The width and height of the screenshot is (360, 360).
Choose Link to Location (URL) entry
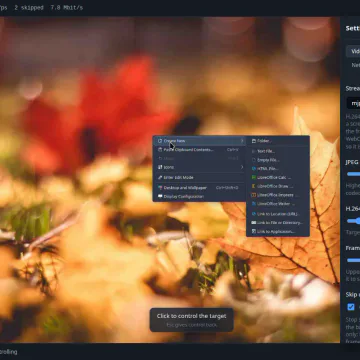[278, 214]
